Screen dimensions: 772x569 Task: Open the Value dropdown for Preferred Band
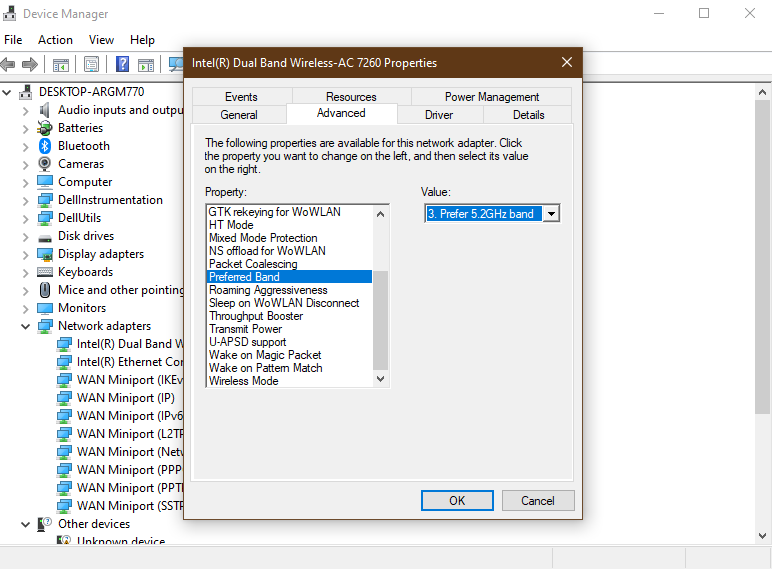[x=551, y=214]
